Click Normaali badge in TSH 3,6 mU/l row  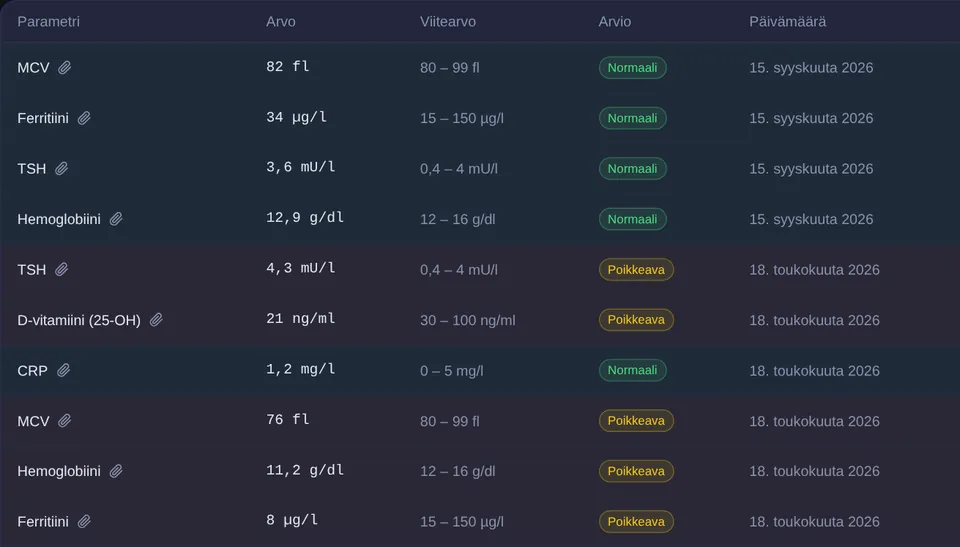click(x=632, y=168)
